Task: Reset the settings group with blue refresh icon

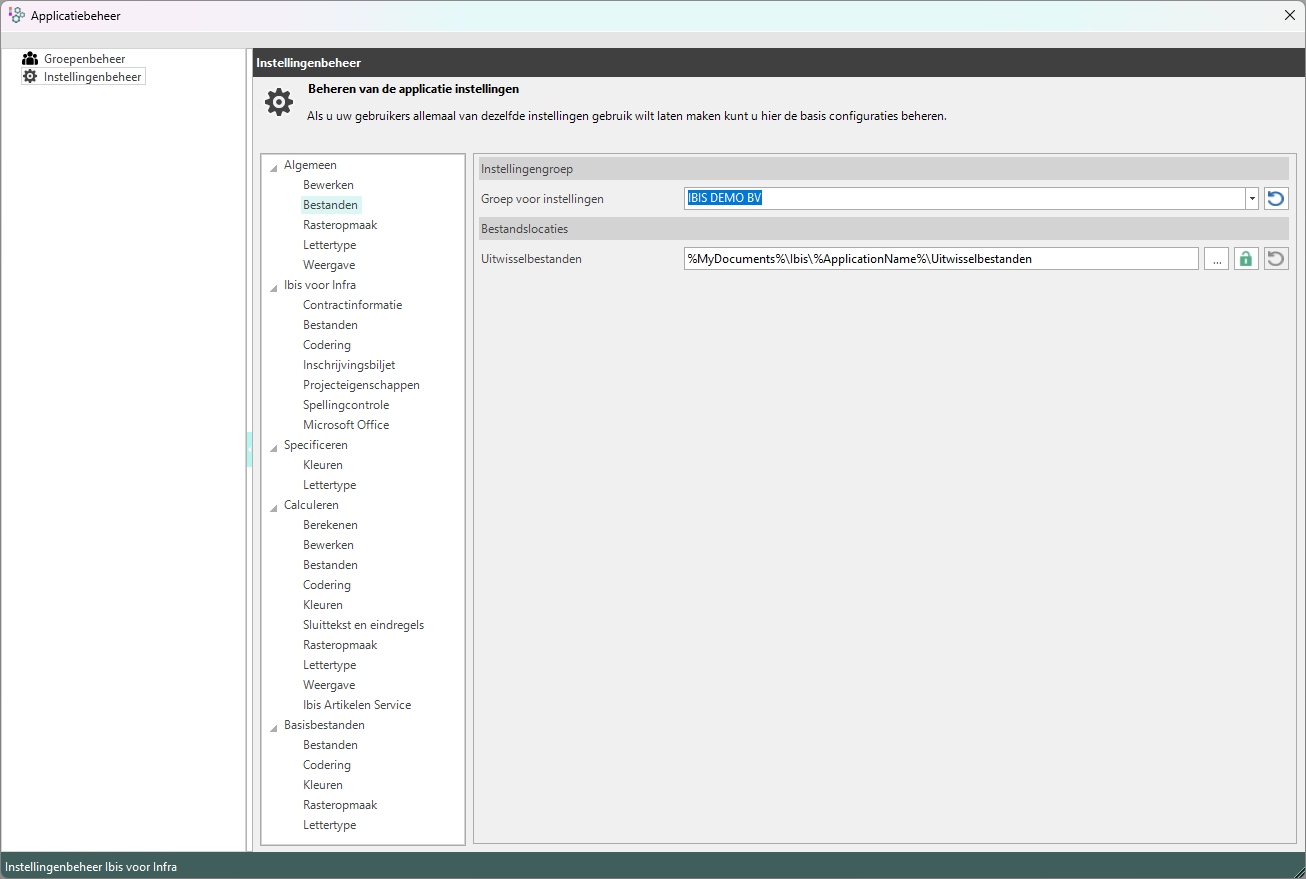Action: click(x=1275, y=199)
